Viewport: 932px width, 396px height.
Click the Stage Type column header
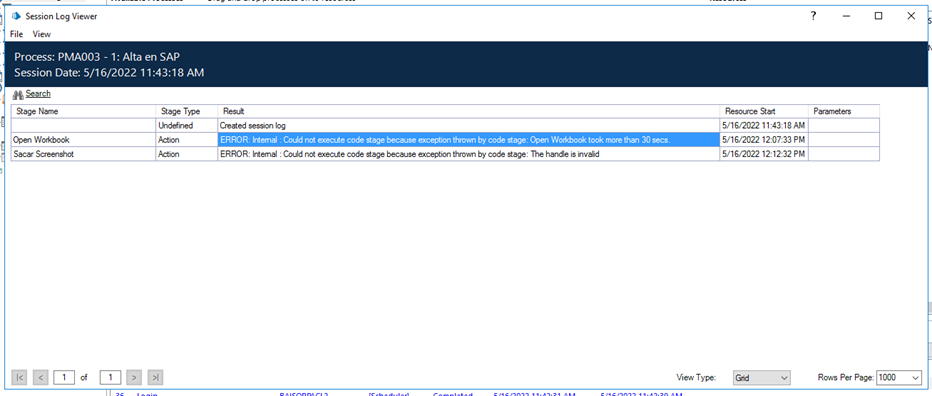click(186, 111)
